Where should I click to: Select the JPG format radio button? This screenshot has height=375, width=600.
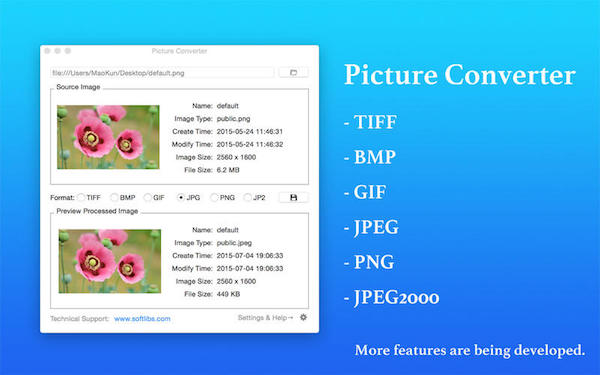click(181, 197)
